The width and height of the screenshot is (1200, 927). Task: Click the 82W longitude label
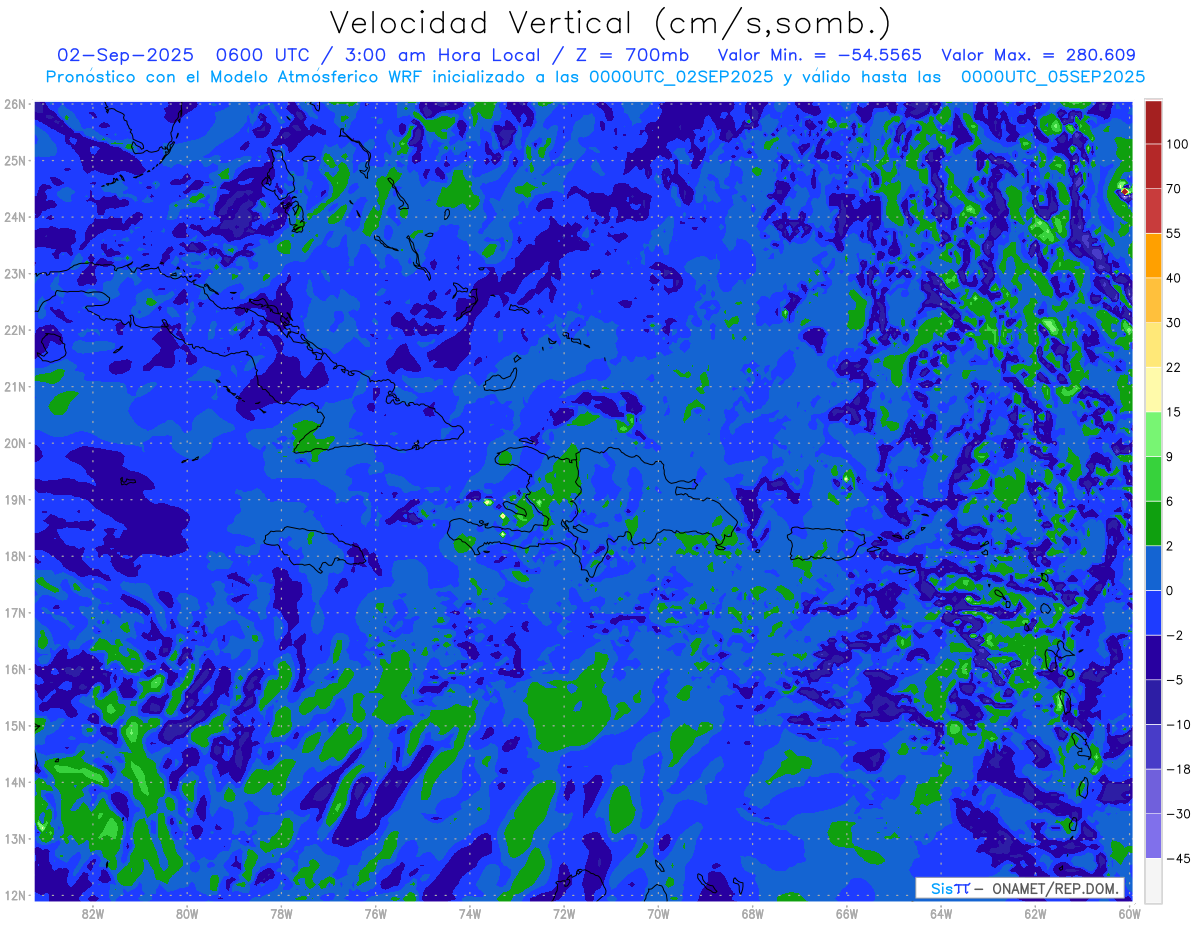click(93, 913)
